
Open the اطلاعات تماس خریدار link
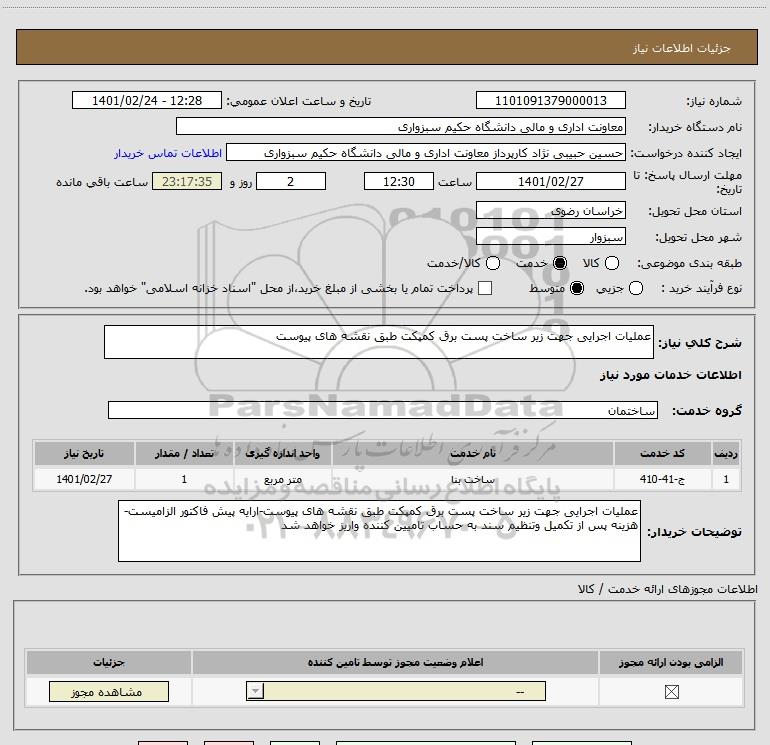[168, 153]
